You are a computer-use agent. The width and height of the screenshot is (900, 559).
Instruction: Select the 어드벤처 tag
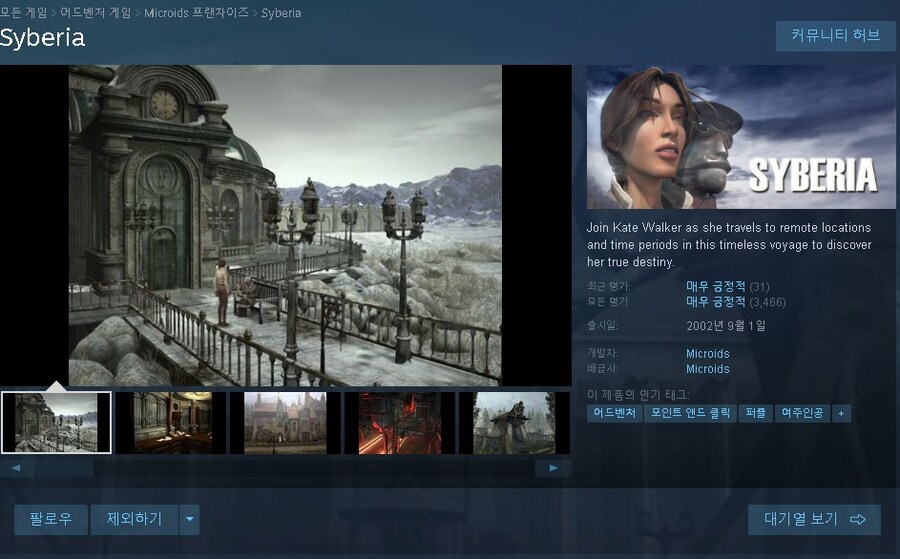[x=614, y=413]
